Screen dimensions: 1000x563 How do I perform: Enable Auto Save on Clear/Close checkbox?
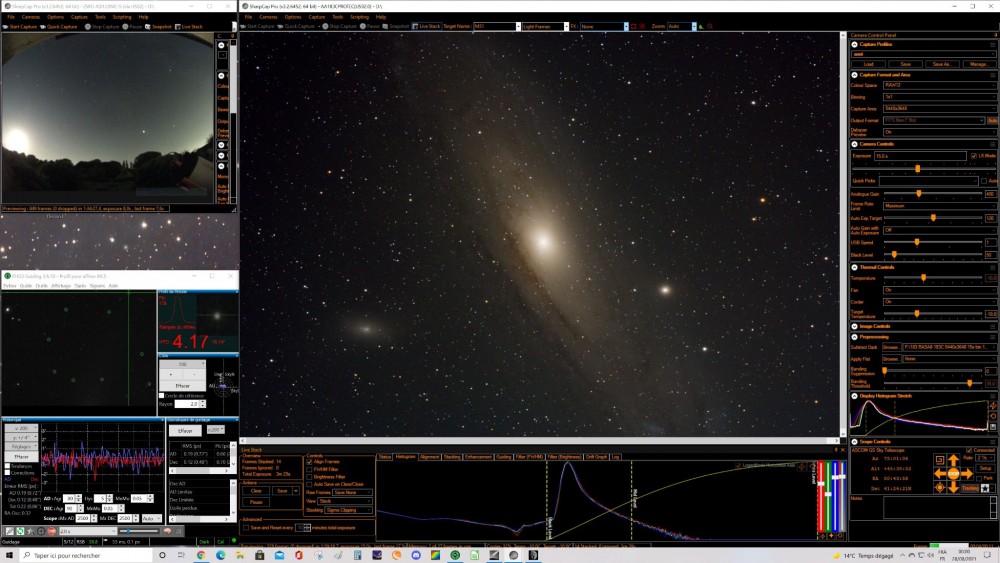click(x=309, y=485)
